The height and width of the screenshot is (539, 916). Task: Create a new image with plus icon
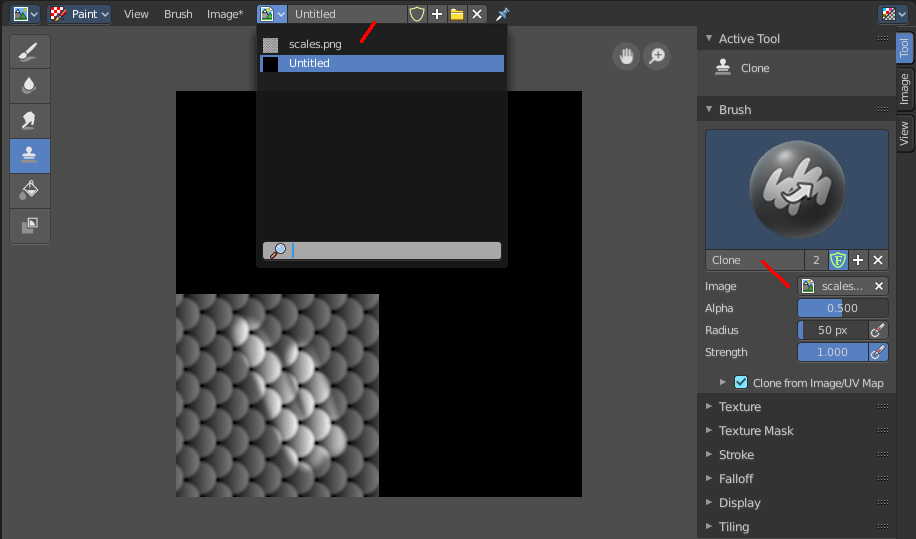coord(437,14)
